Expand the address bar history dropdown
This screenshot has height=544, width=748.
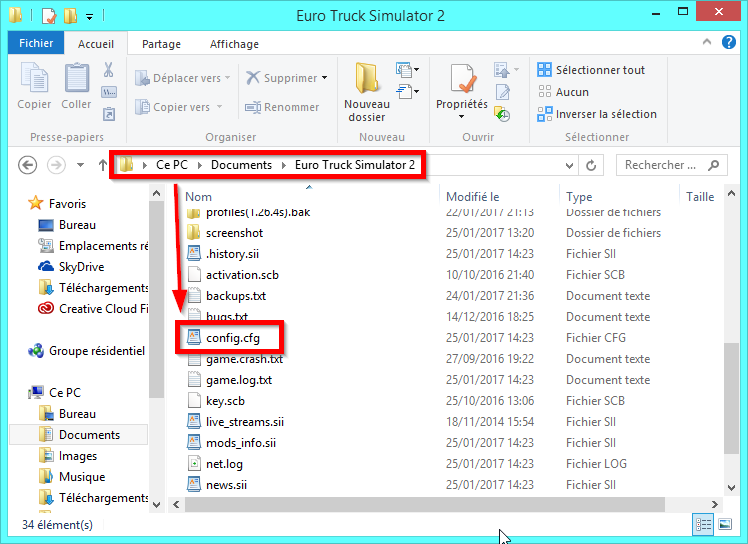click(569, 166)
